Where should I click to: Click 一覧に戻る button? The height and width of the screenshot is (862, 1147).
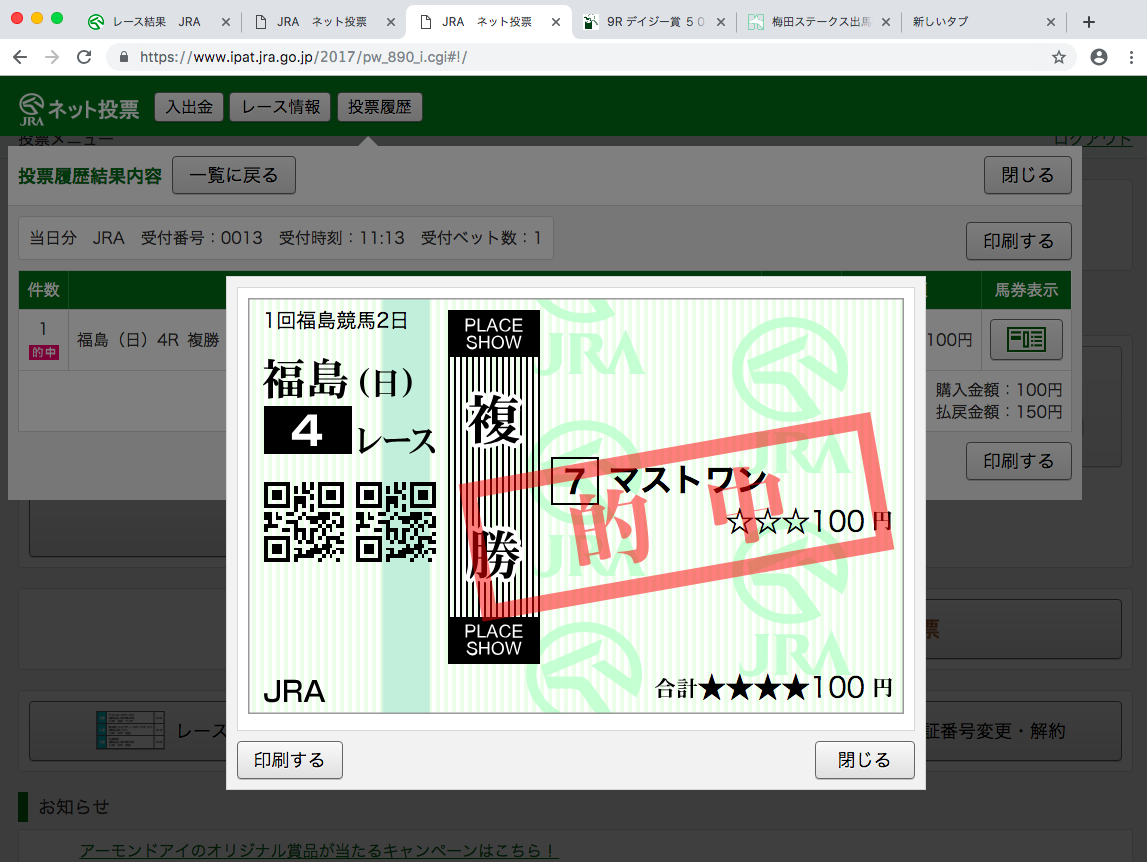point(234,175)
